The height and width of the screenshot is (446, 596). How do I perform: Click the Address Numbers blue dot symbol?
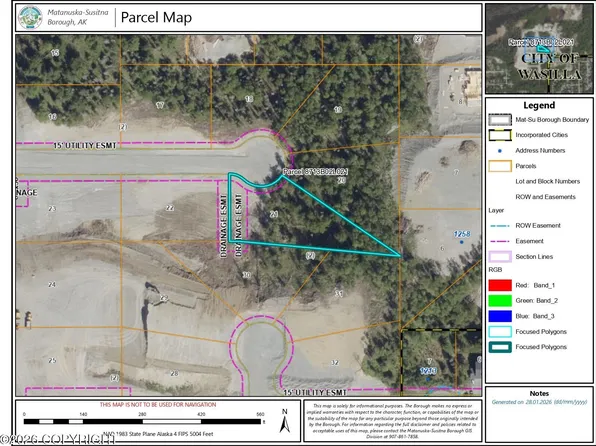click(x=500, y=151)
